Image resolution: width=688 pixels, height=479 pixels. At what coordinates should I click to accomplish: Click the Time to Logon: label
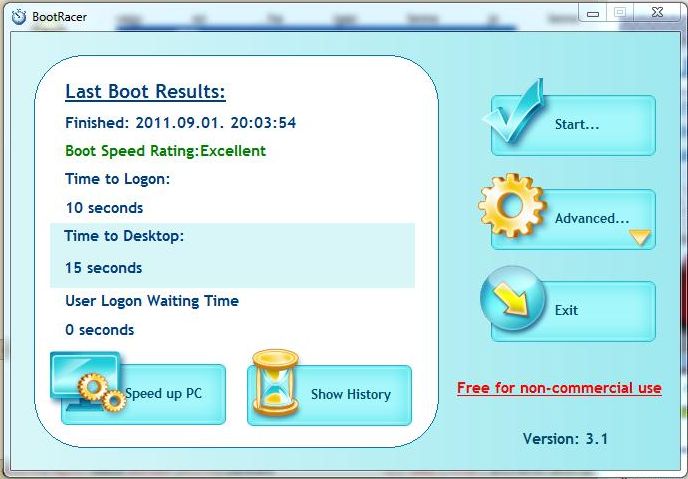(x=117, y=179)
